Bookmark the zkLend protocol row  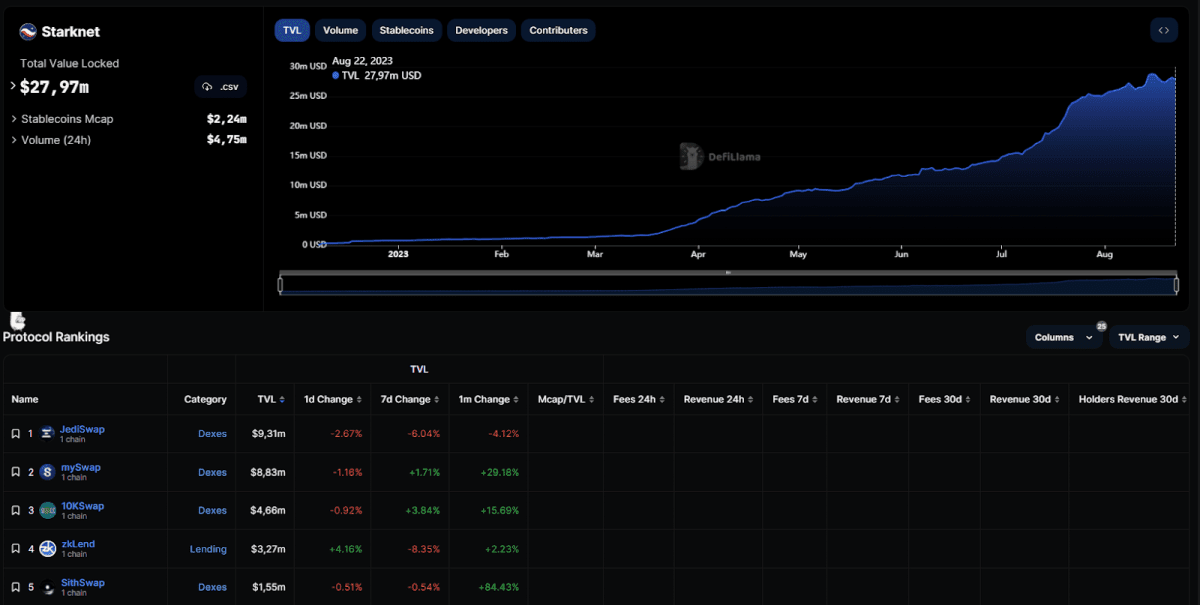pos(15,549)
